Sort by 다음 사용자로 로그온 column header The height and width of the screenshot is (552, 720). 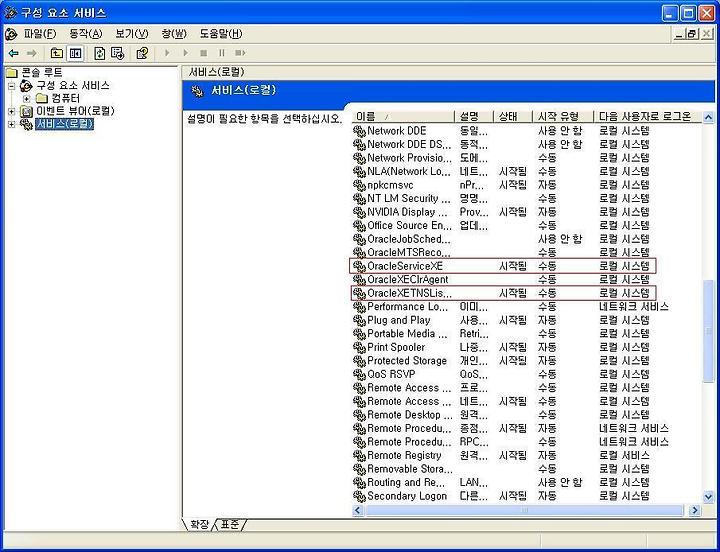(x=648, y=117)
